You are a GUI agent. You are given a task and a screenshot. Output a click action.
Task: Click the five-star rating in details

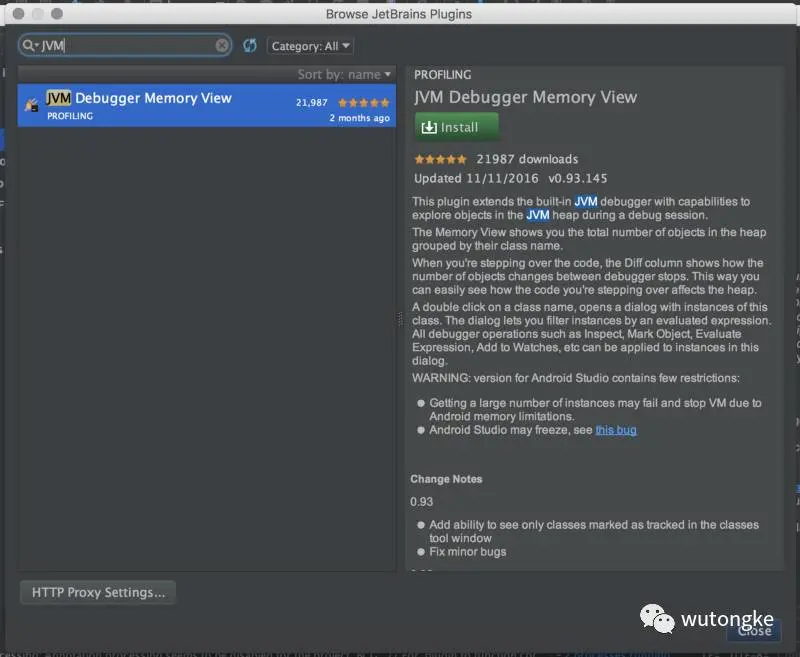tap(440, 159)
